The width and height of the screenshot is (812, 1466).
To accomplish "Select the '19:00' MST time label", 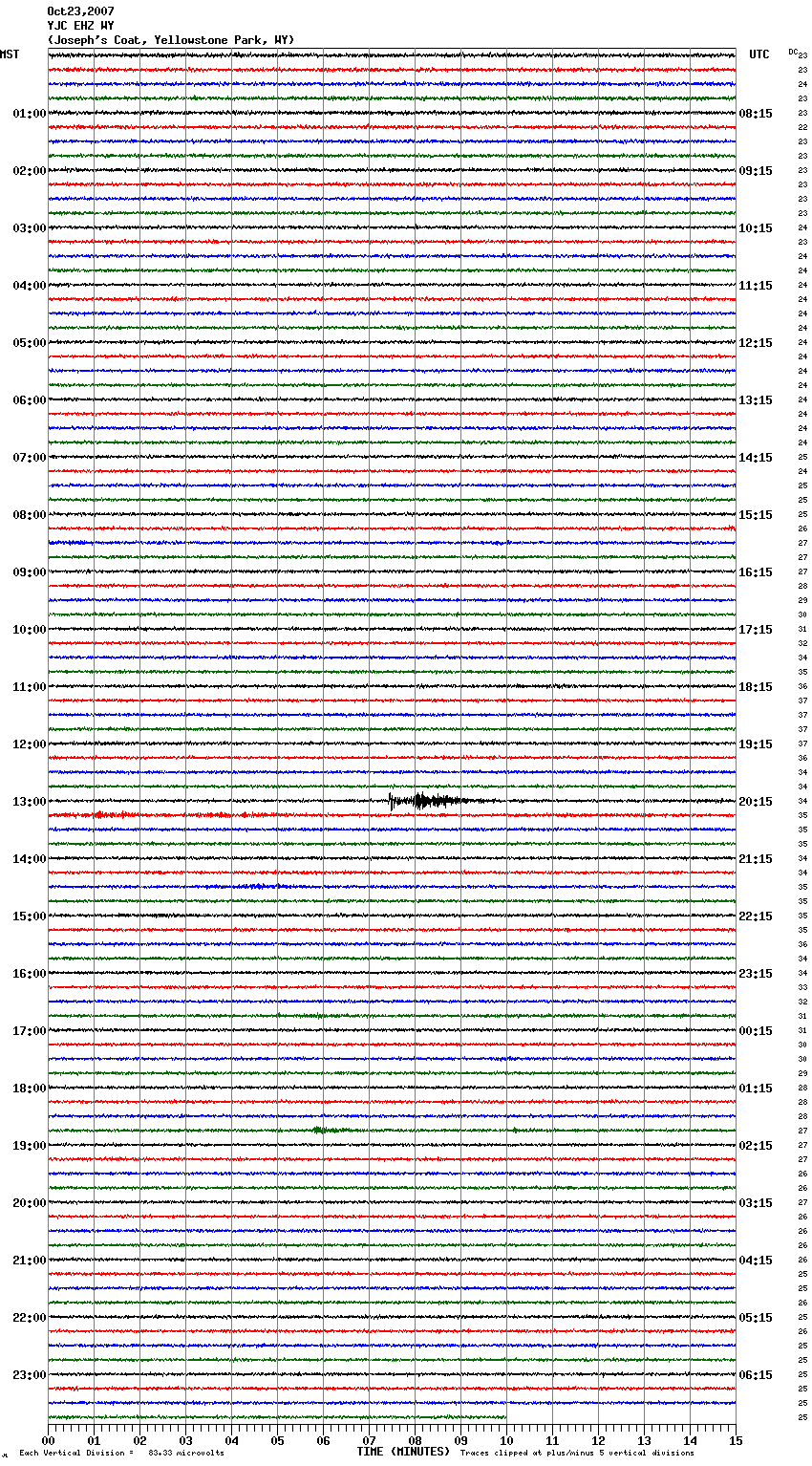I will [29, 1146].
